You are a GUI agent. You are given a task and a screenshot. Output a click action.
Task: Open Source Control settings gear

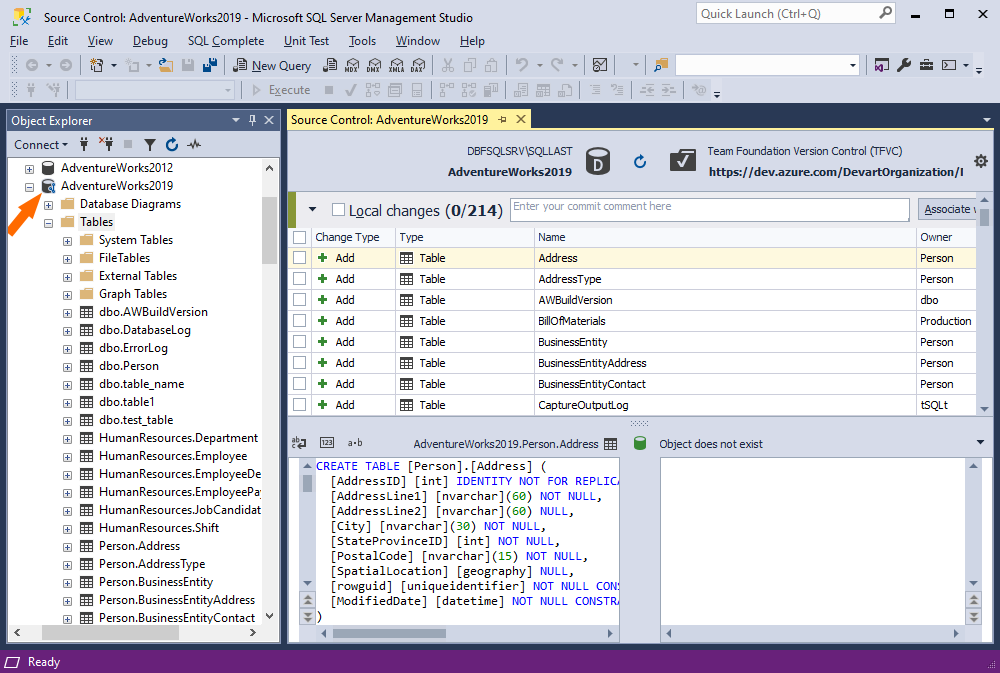point(981,161)
